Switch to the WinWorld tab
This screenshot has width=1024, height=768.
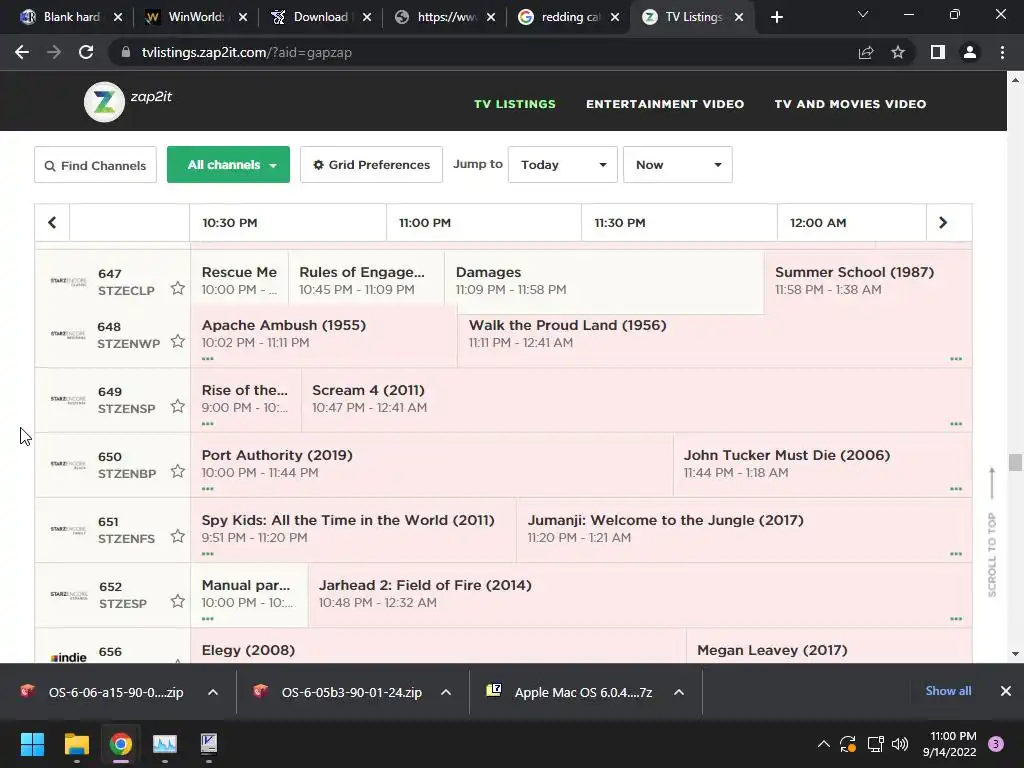(196, 17)
